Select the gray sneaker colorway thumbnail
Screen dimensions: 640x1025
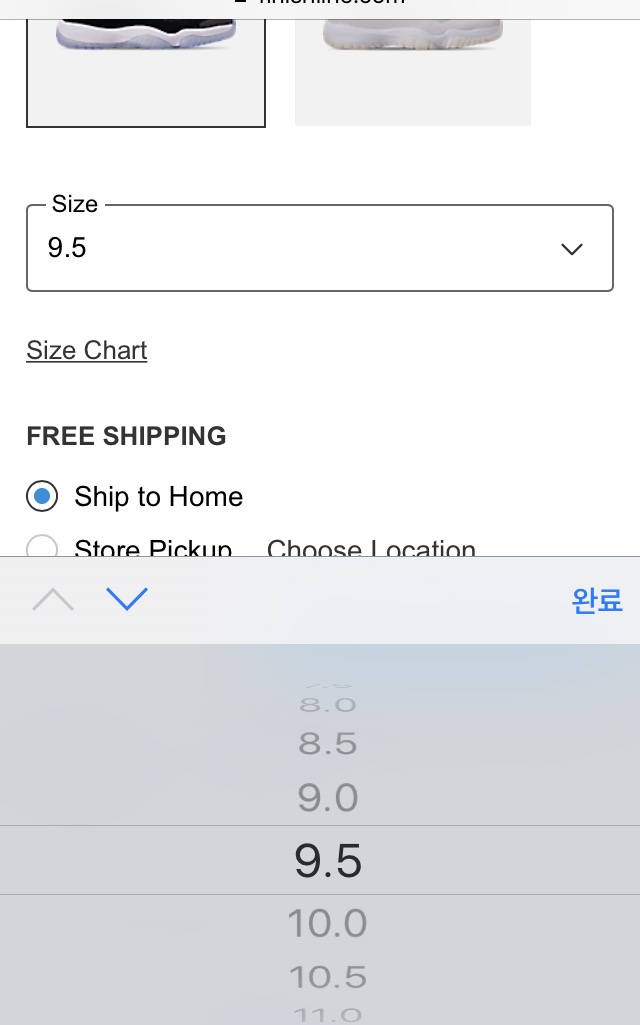(x=413, y=72)
